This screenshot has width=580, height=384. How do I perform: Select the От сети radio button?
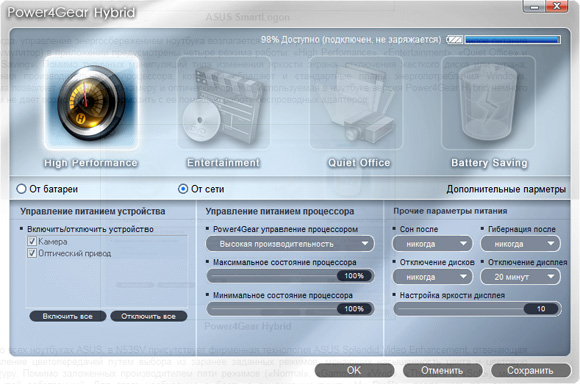tap(183, 189)
